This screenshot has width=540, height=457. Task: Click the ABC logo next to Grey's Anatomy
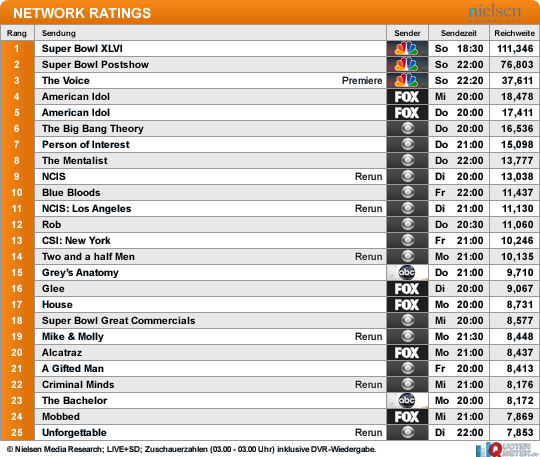tap(407, 272)
